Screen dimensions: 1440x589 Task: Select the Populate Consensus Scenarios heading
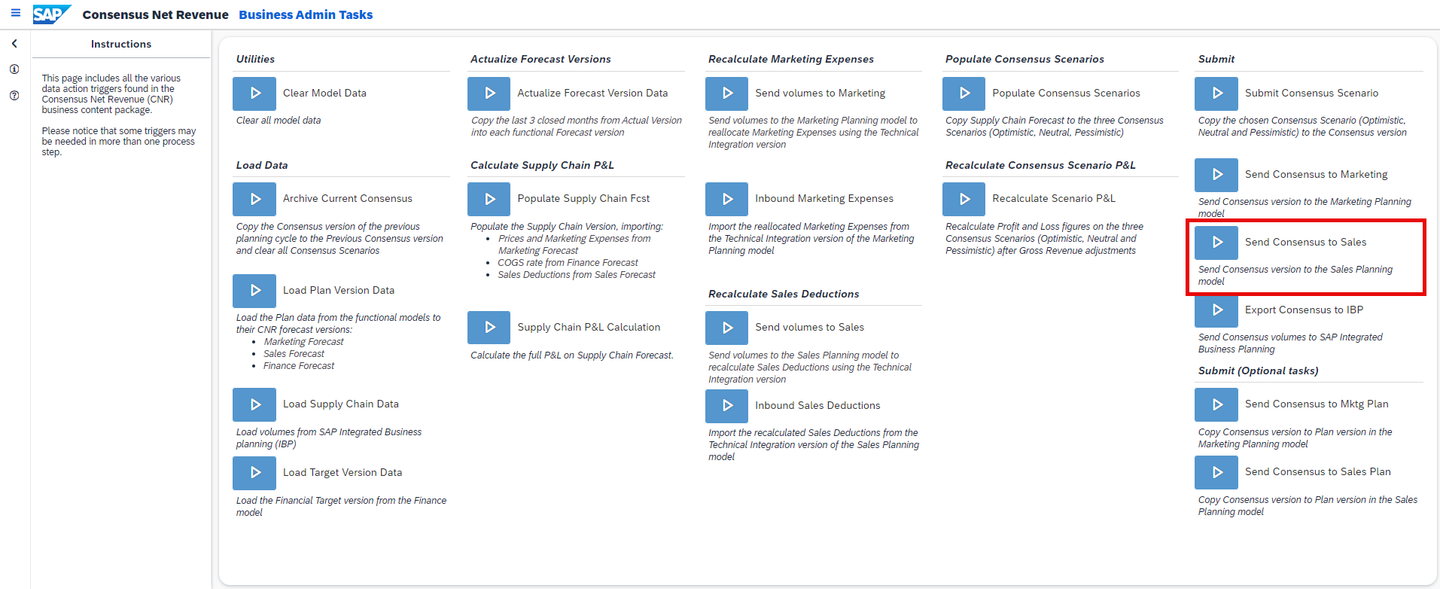pyautogui.click(x=1025, y=59)
